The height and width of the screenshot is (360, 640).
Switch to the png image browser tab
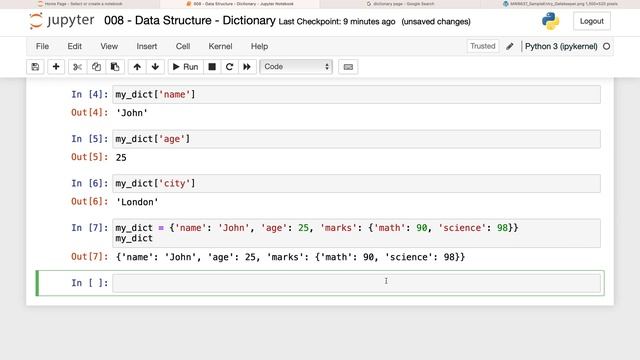point(560,4)
